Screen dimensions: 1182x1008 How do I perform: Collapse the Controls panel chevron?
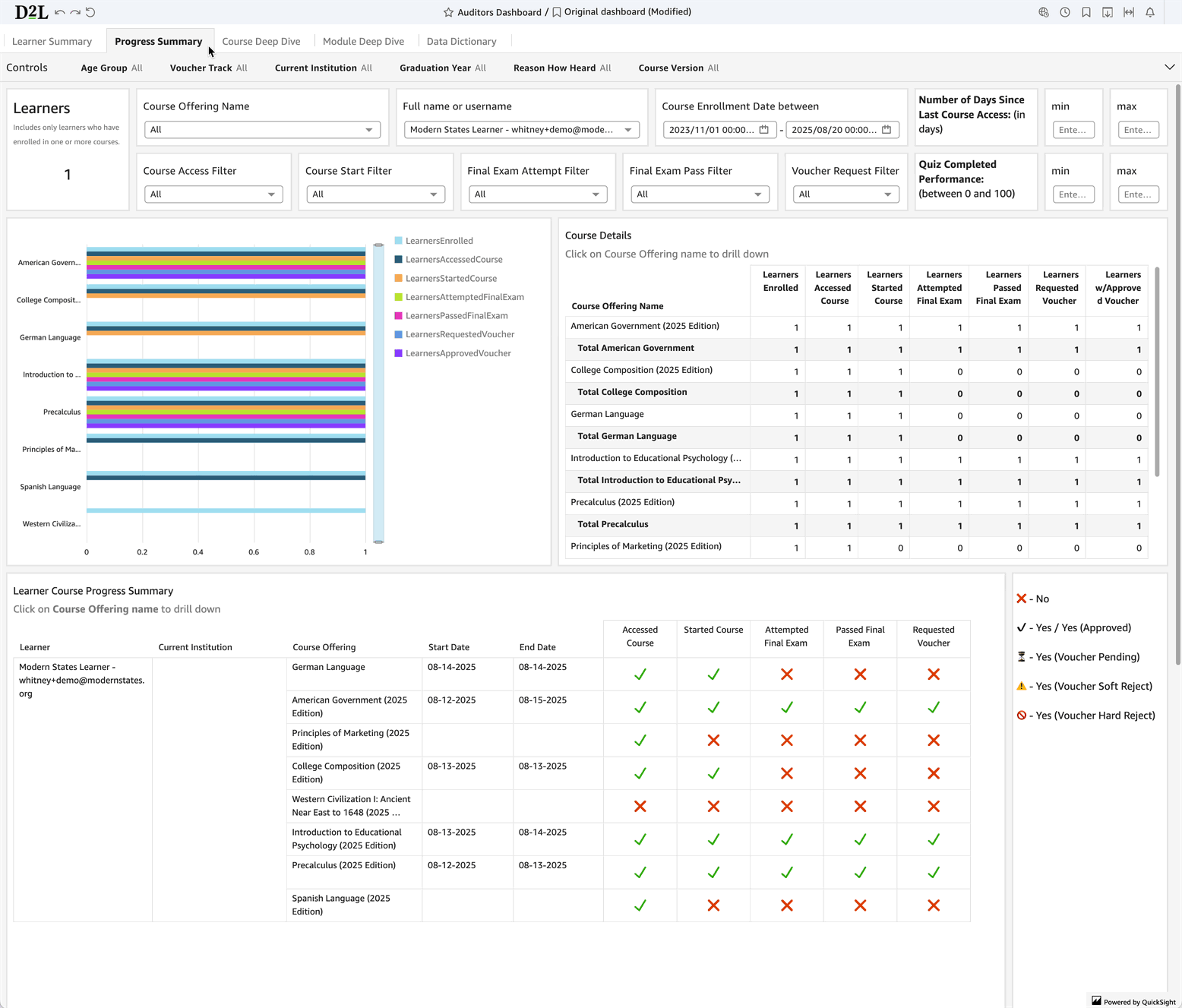[1169, 68]
